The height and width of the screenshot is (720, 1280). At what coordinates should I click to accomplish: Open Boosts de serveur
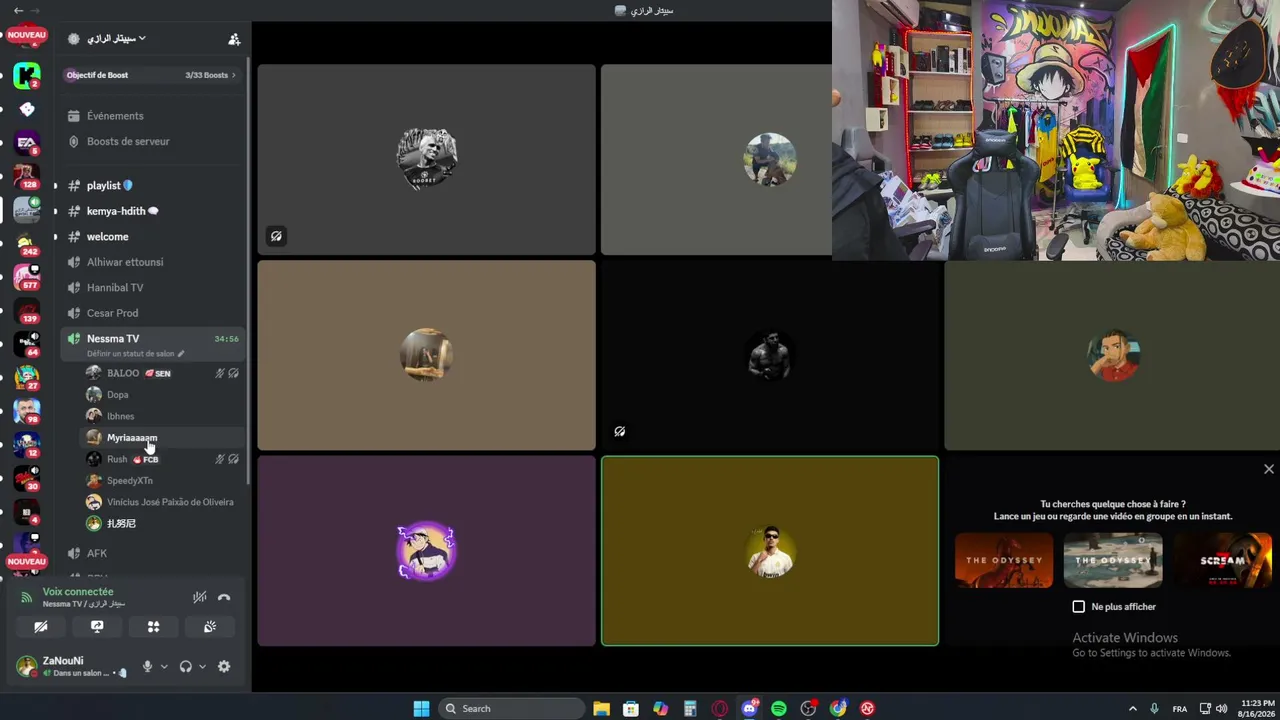(153, 142)
